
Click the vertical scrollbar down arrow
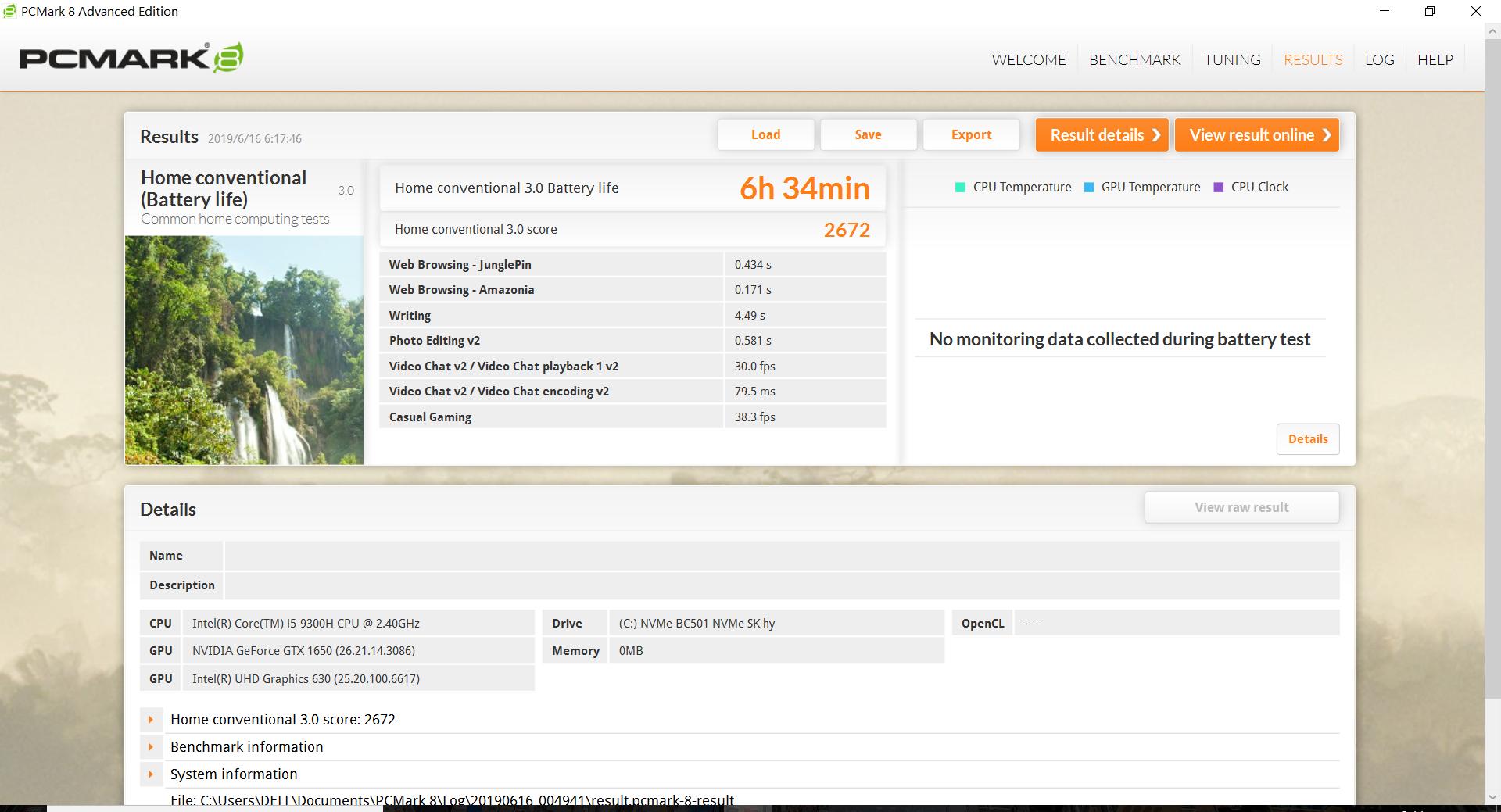click(1492, 796)
